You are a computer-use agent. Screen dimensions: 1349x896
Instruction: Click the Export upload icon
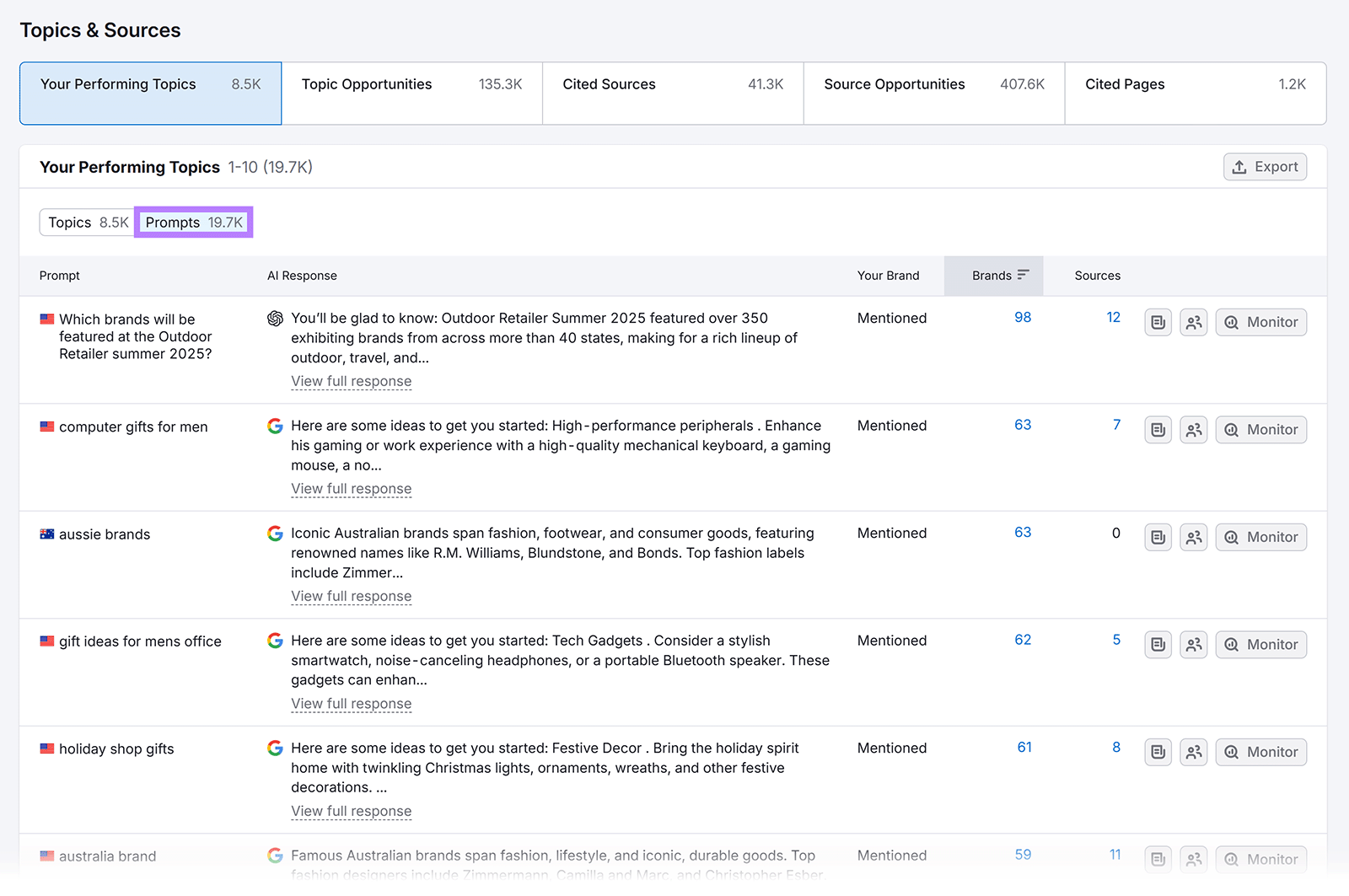click(x=1239, y=166)
